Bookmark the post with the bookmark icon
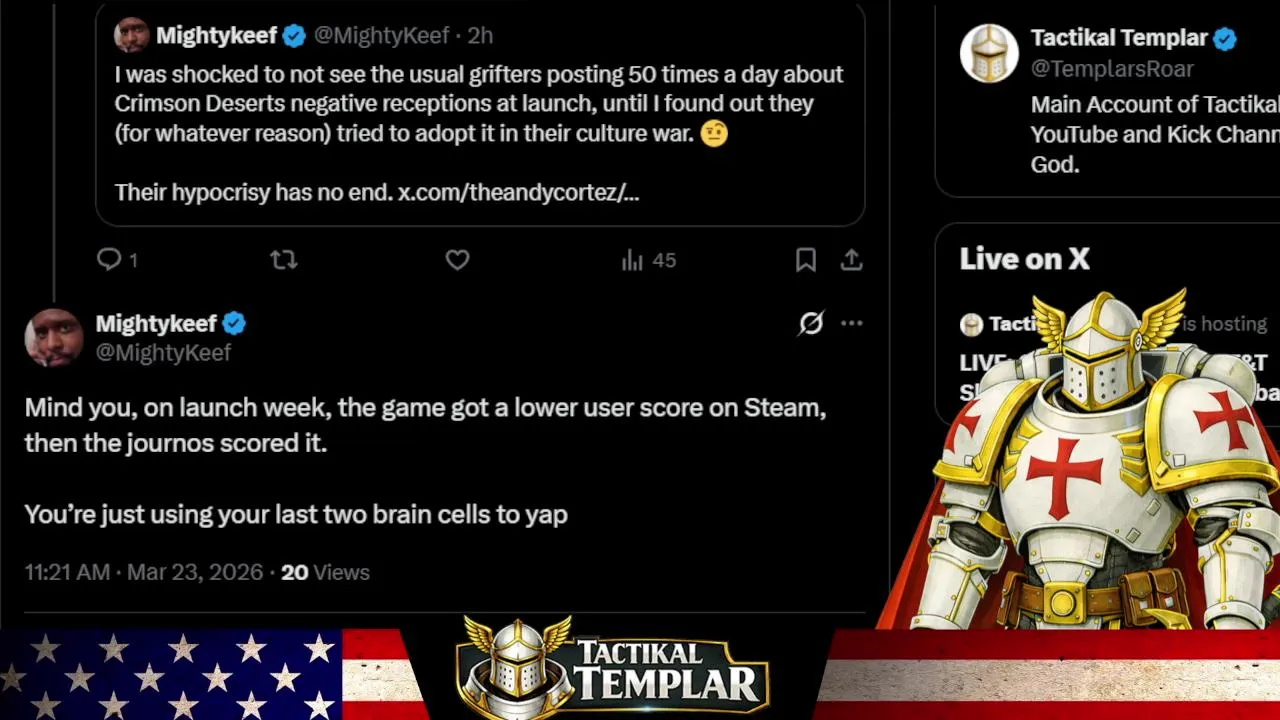The image size is (1280, 720). point(805,260)
